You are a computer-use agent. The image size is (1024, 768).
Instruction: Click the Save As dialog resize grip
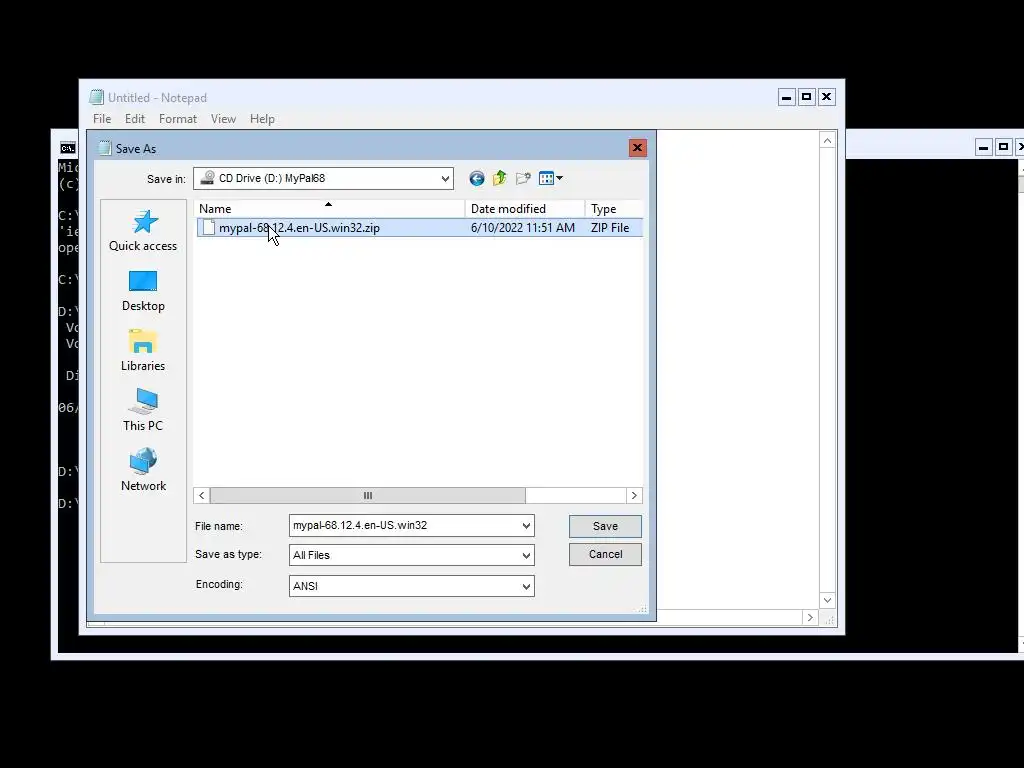click(642, 609)
